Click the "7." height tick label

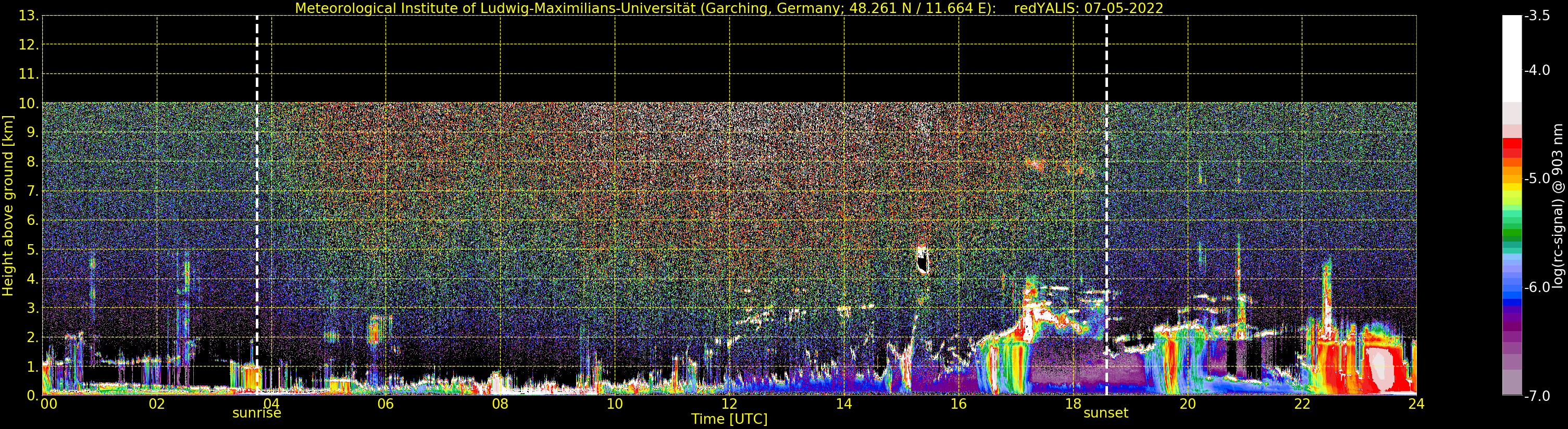[32, 192]
